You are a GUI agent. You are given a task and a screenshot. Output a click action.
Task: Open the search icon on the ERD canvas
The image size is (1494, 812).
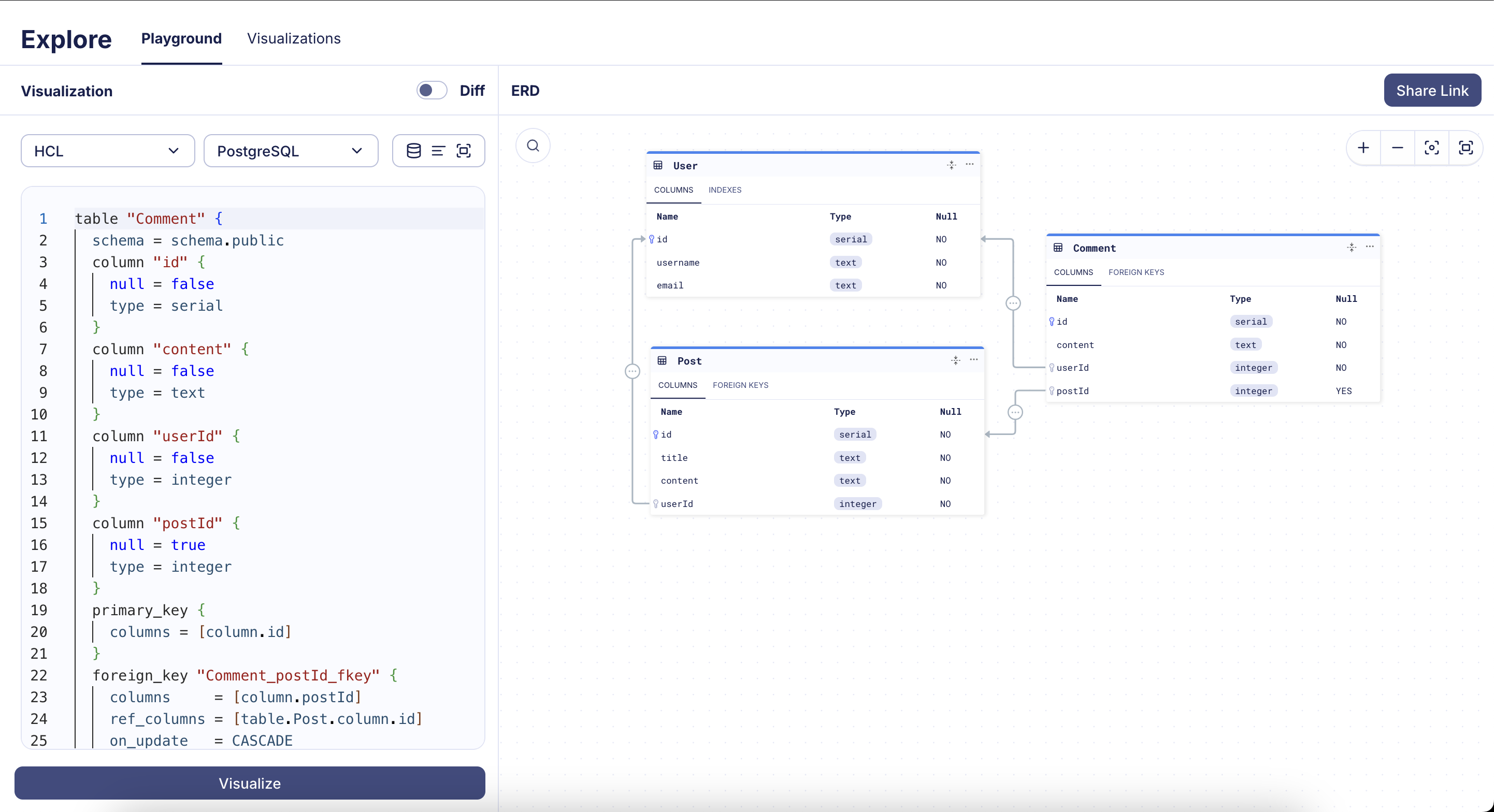point(533,145)
